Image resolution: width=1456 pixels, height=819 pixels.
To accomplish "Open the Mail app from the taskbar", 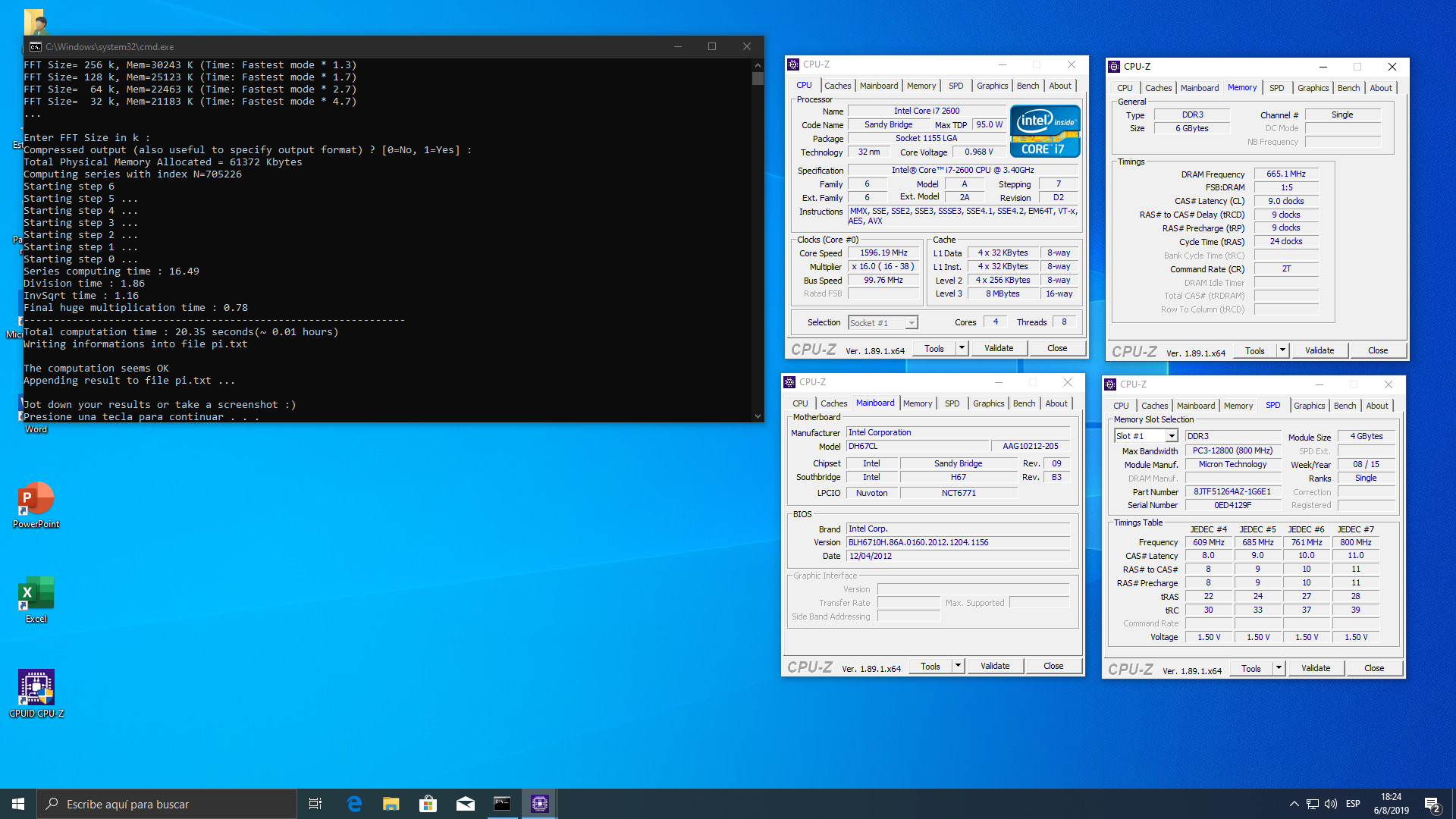I will [x=466, y=804].
